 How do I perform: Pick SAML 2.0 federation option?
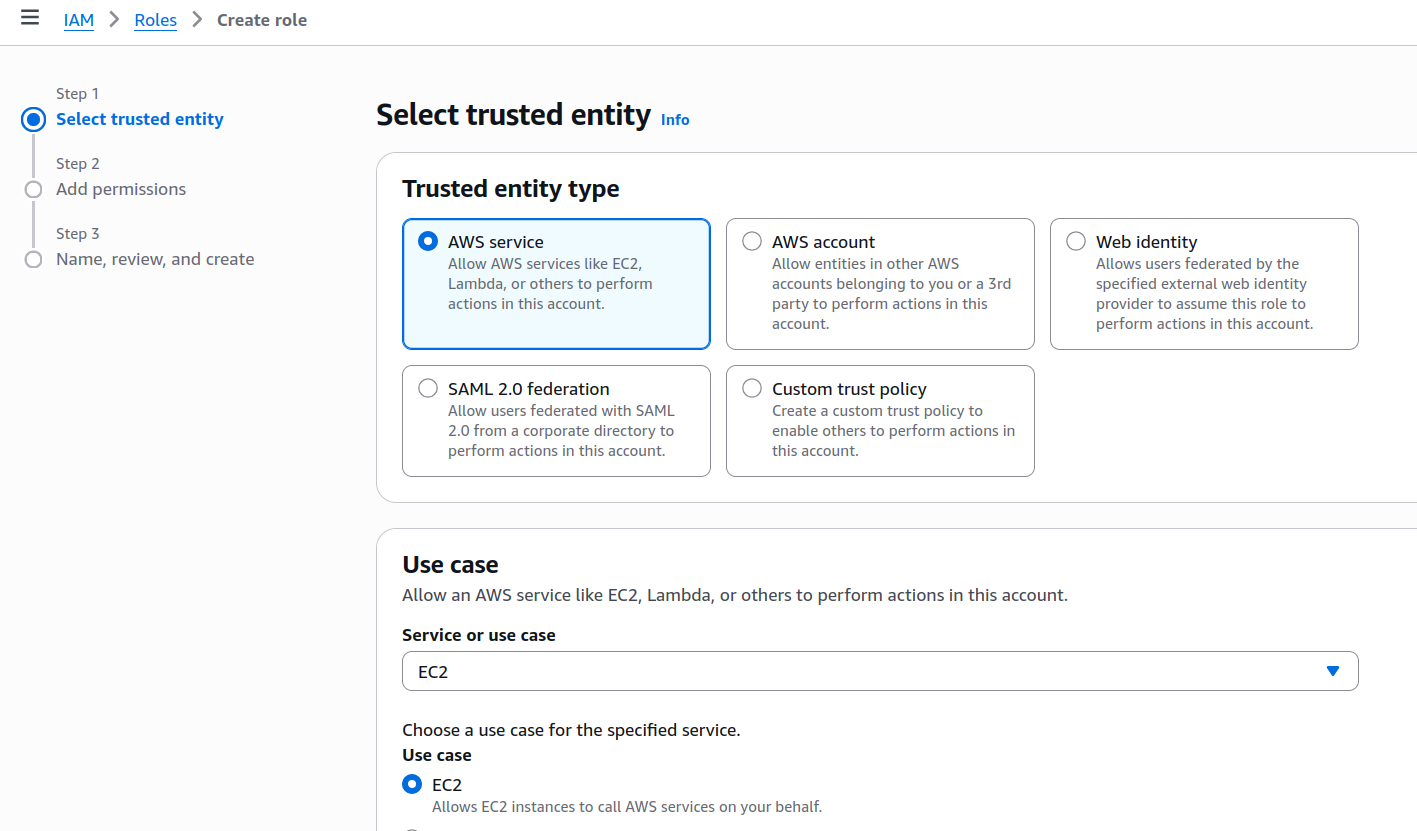[x=428, y=388]
